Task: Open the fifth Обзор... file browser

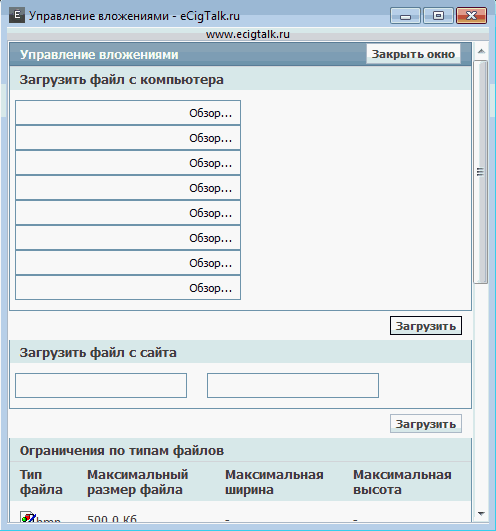Action: (210, 213)
